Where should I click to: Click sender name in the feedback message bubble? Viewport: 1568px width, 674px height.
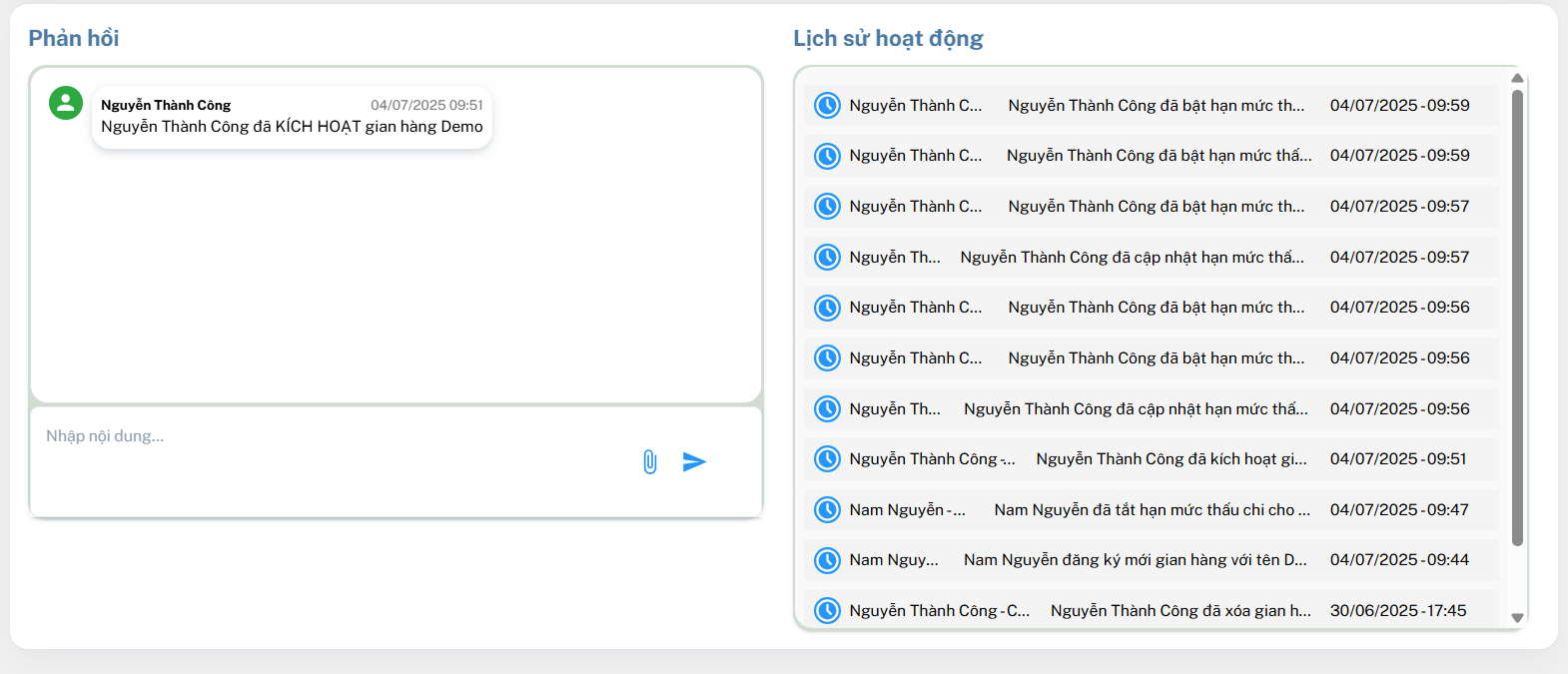[166, 105]
